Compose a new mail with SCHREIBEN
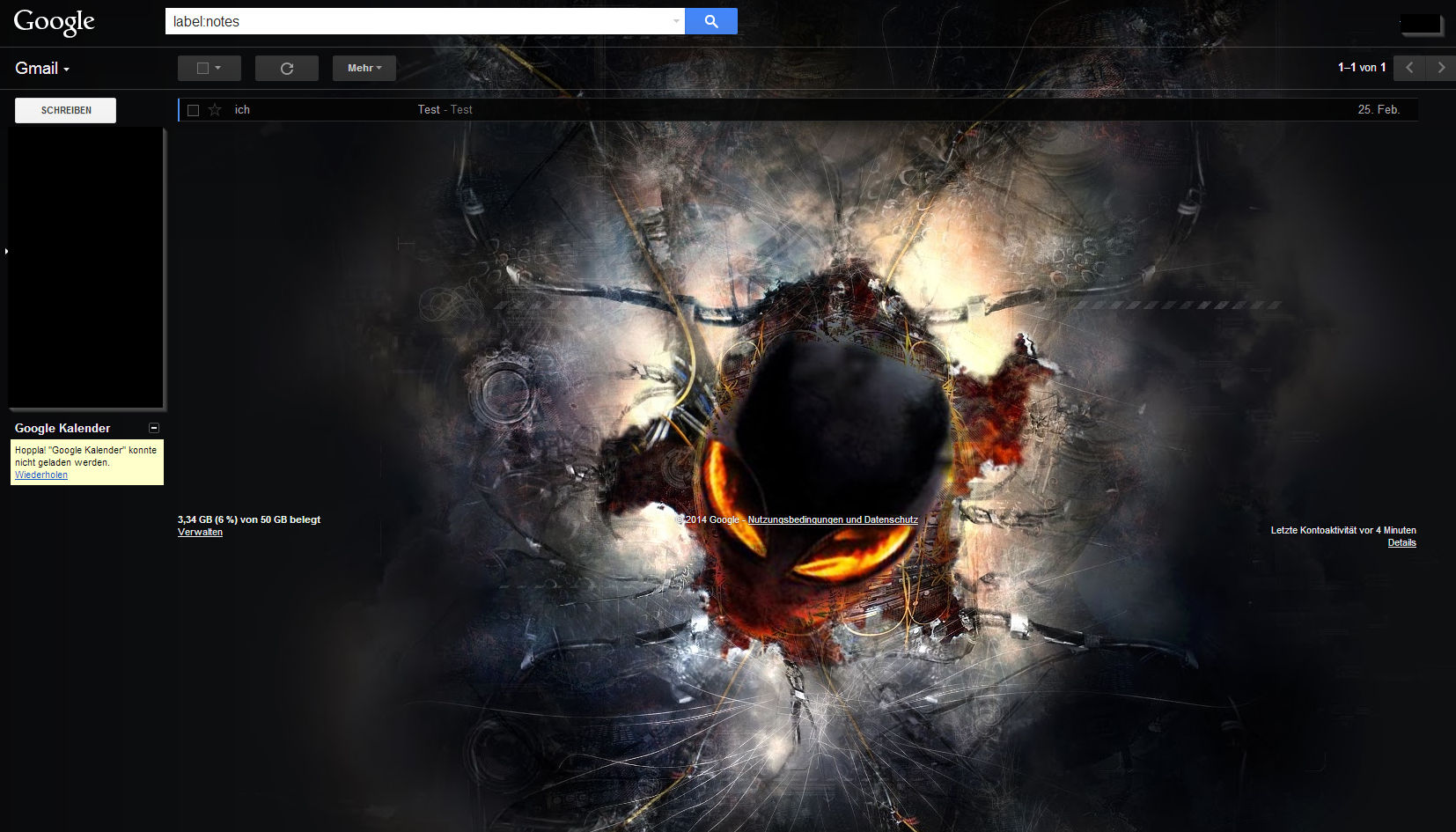 [x=66, y=110]
